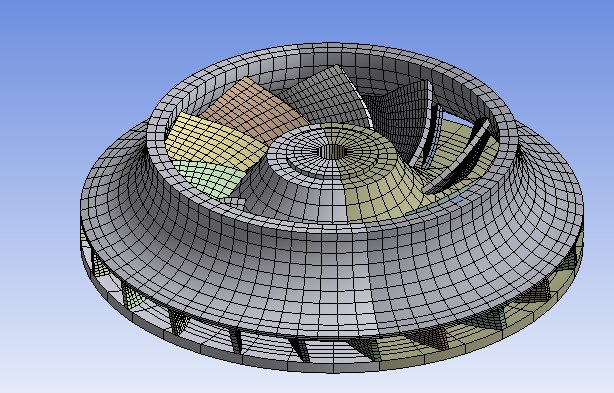Select the teal blade end at outlet gap
This screenshot has height=393, width=614.
point(489,319)
